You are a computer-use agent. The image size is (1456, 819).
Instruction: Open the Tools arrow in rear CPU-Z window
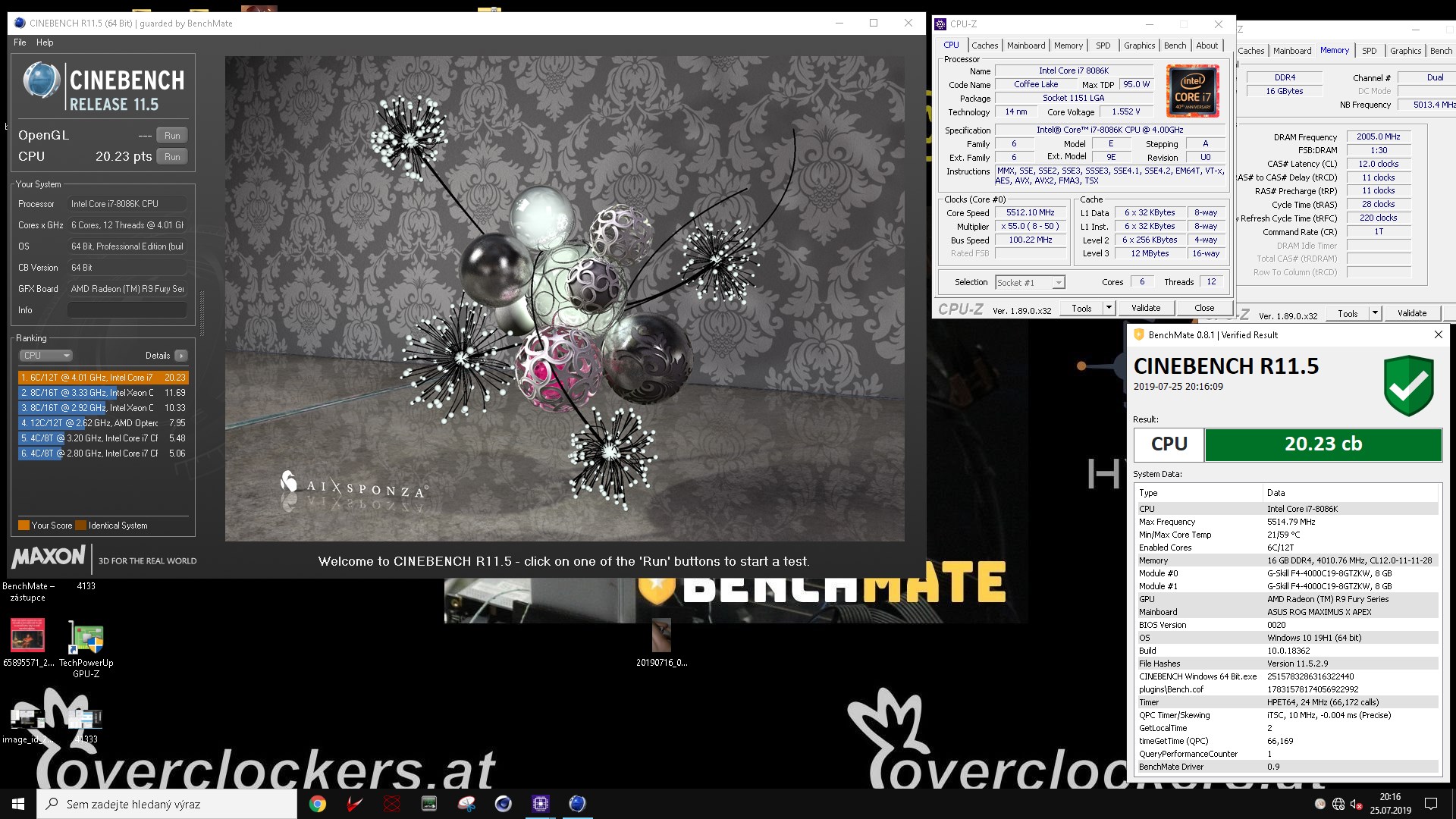[x=1374, y=313]
